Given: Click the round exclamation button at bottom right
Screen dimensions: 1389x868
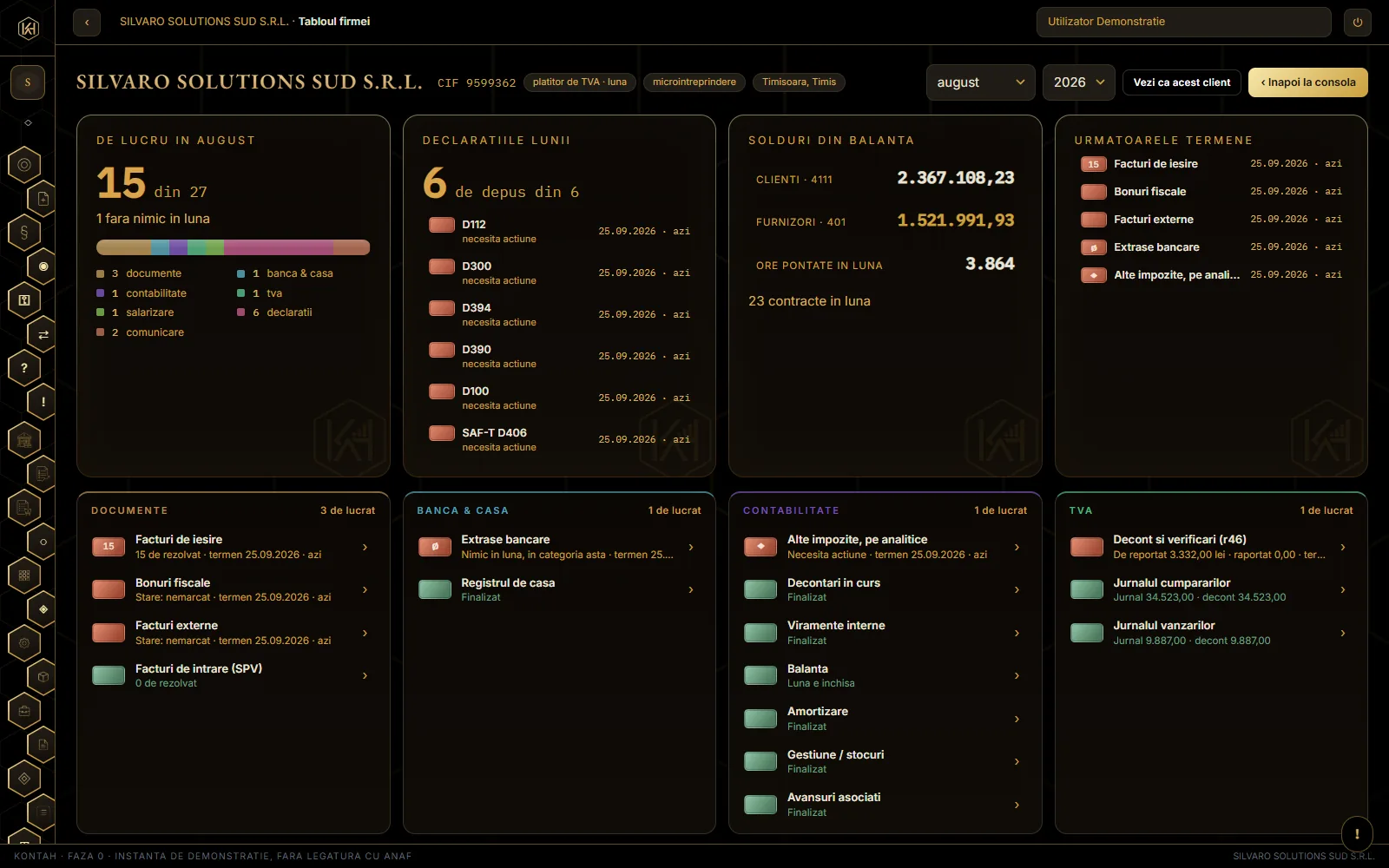Looking at the screenshot, I should (x=1357, y=833).
